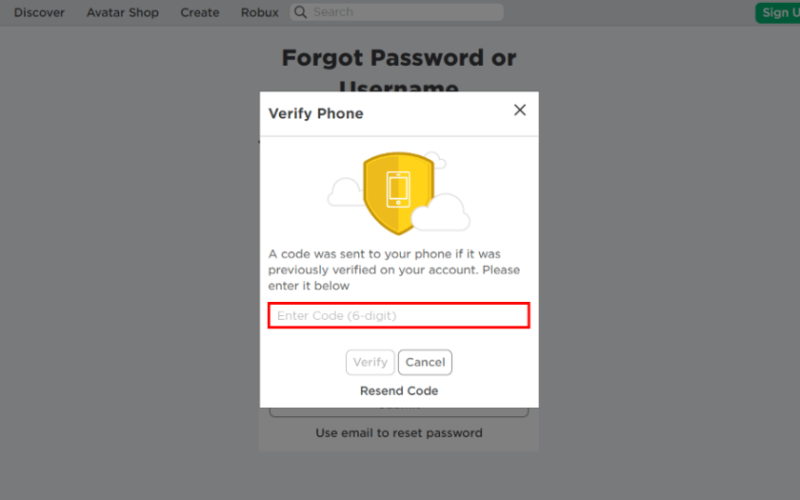Click Use email to reset password
The image size is (800, 500).
[x=399, y=433]
